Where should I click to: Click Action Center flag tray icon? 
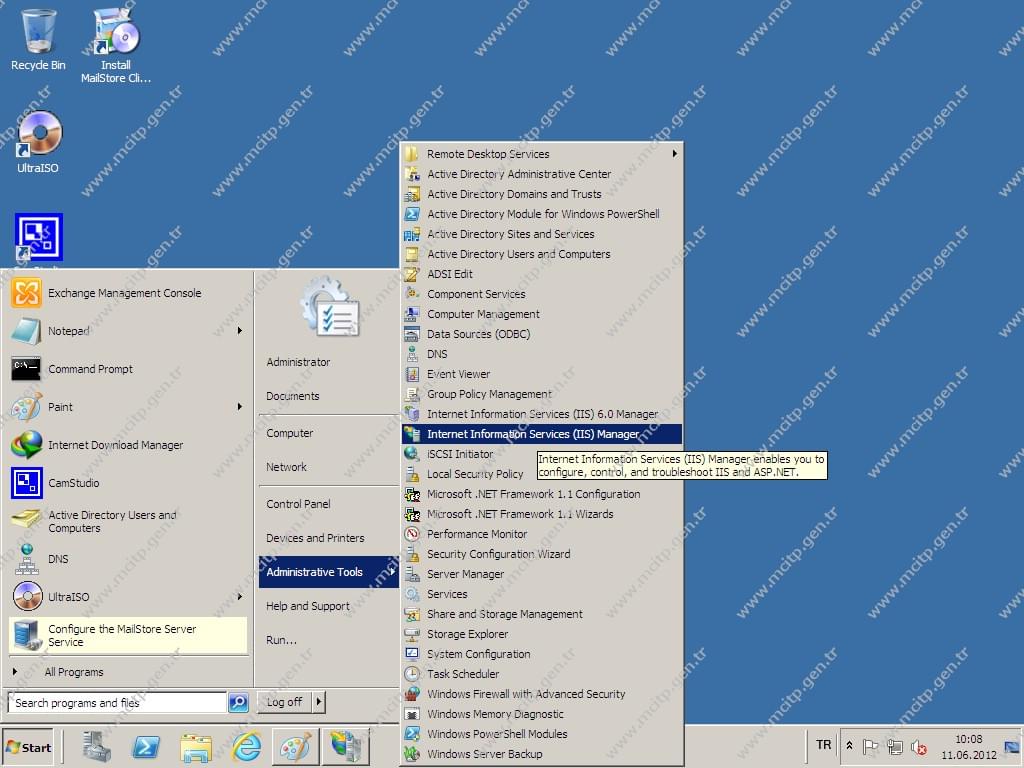(x=870, y=746)
